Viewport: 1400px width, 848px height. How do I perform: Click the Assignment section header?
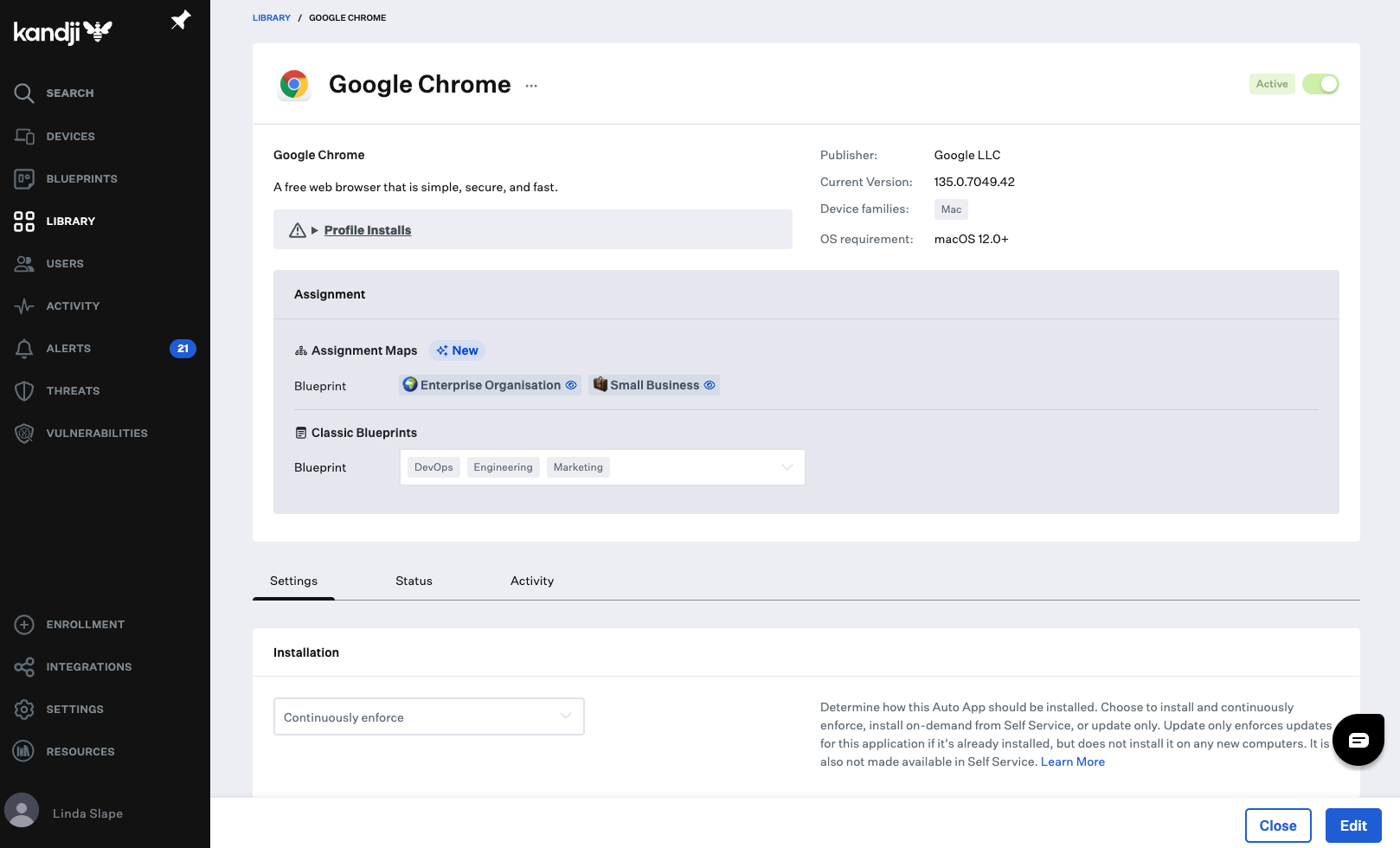pos(330,294)
